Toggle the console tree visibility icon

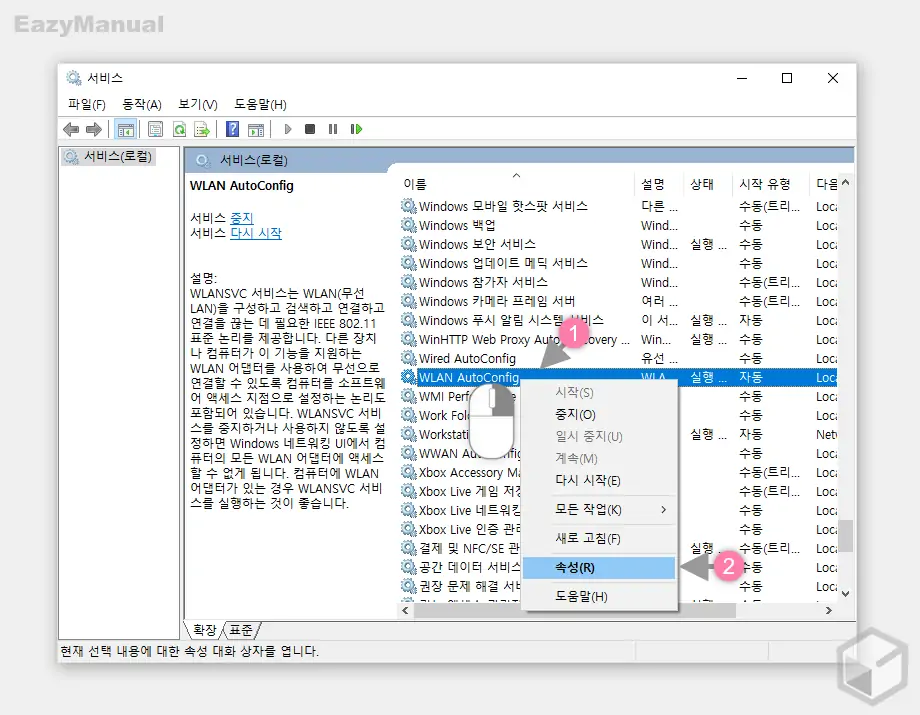[x=126, y=128]
